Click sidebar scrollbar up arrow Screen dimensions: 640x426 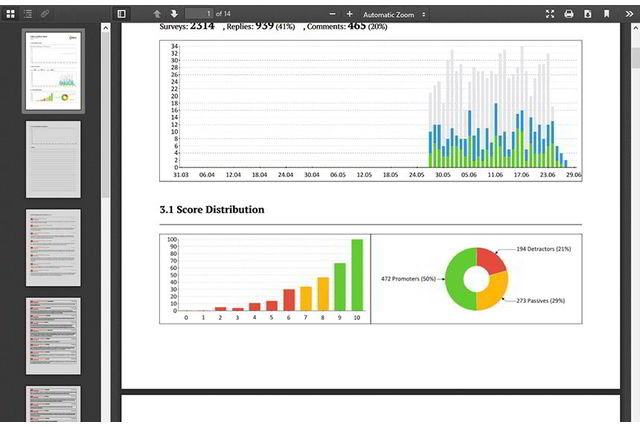tap(106, 28)
